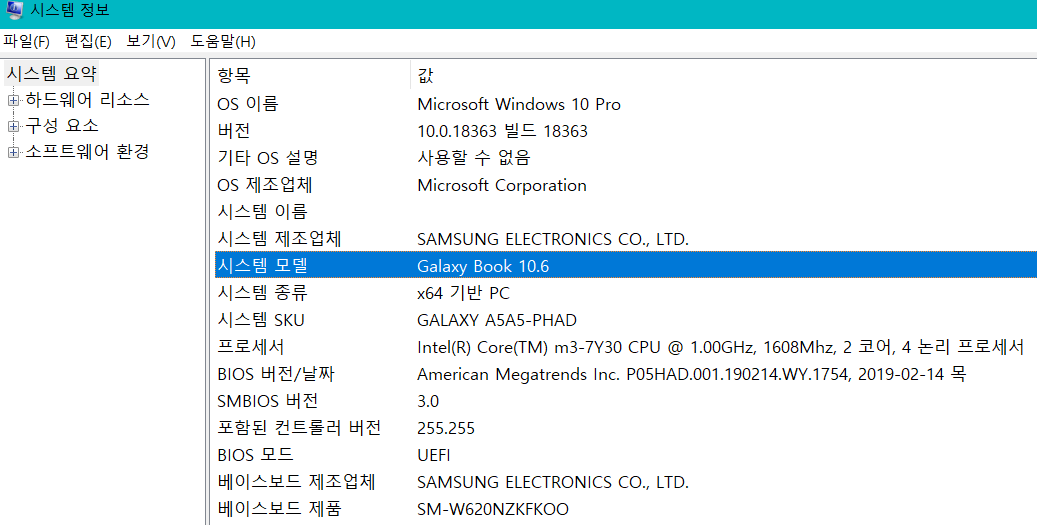1037x525 pixels.
Task: Click the 10.0.18363 빌드 18363 value
Action: click(x=503, y=131)
